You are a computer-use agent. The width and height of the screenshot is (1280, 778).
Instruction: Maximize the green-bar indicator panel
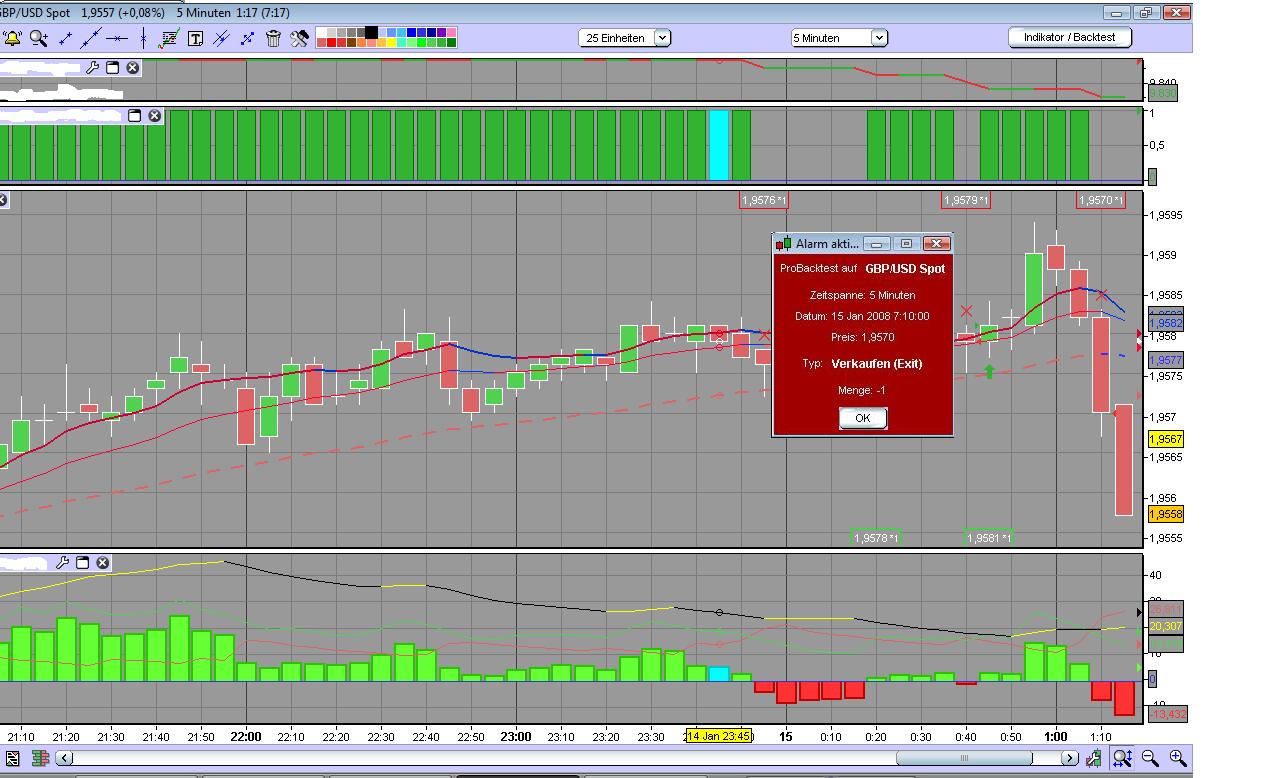(135, 116)
